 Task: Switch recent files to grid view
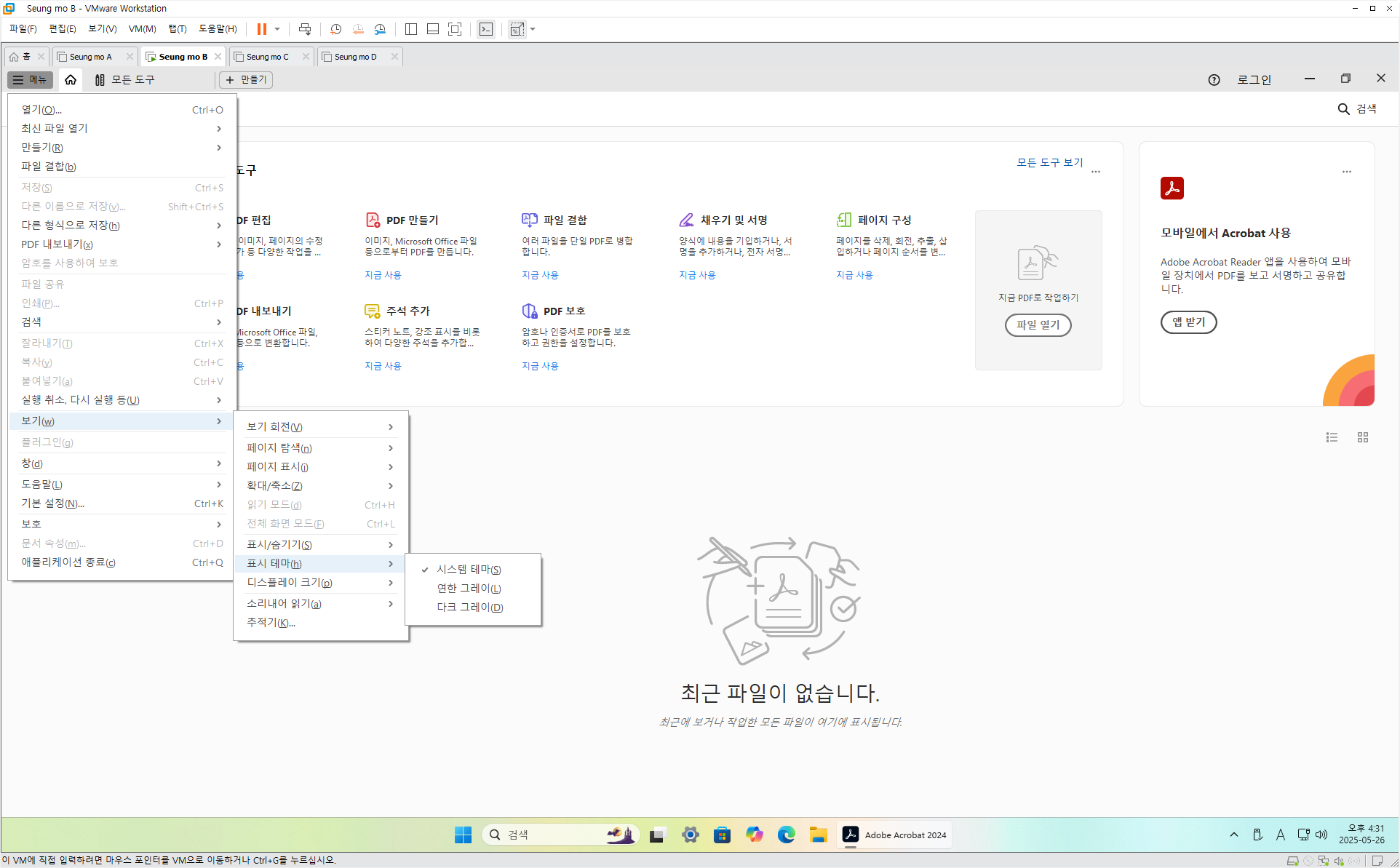click(x=1362, y=437)
